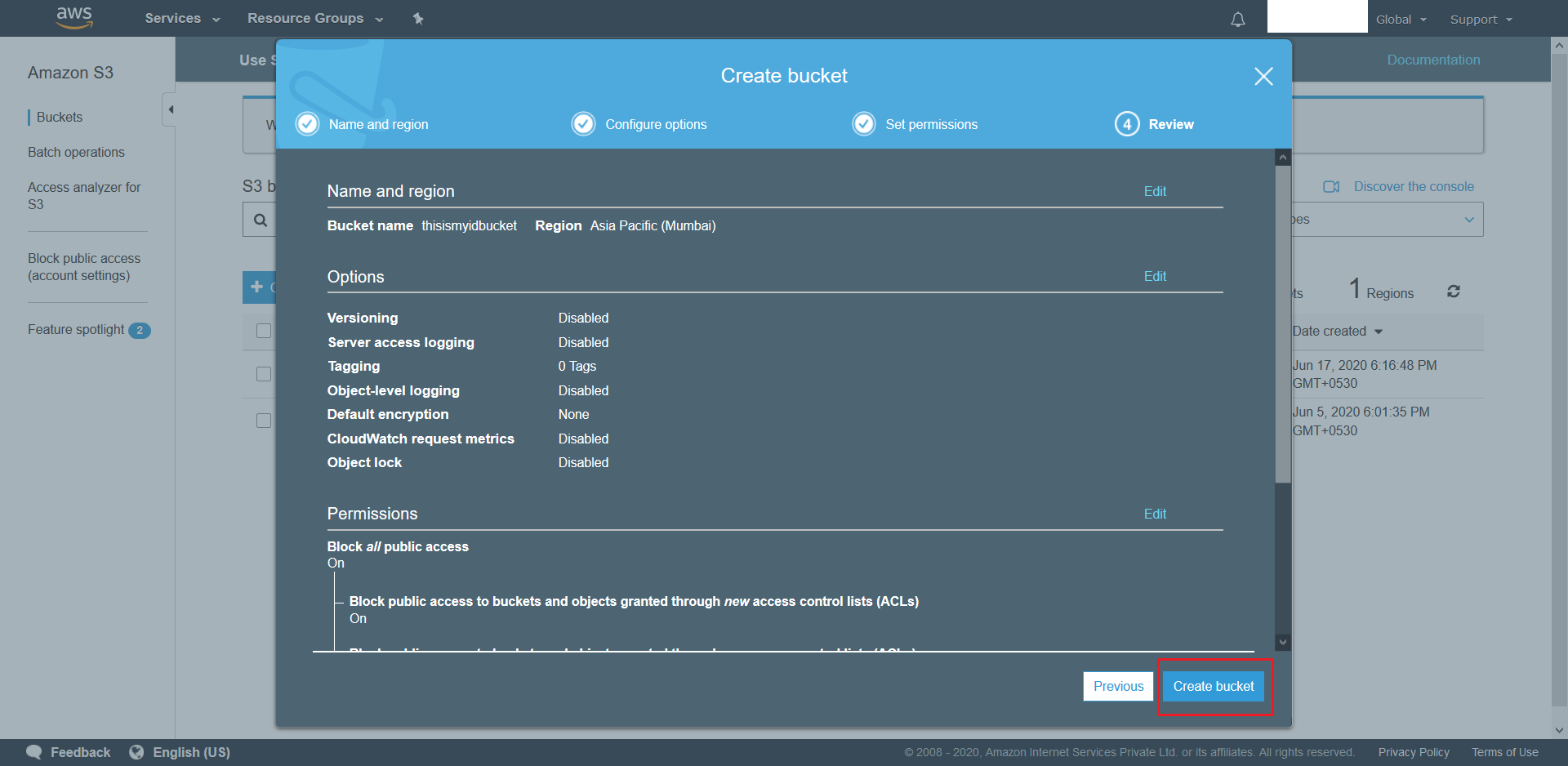Open the Services dropdown
This screenshot has width=1568, height=766.
click(x=182, y=18)
